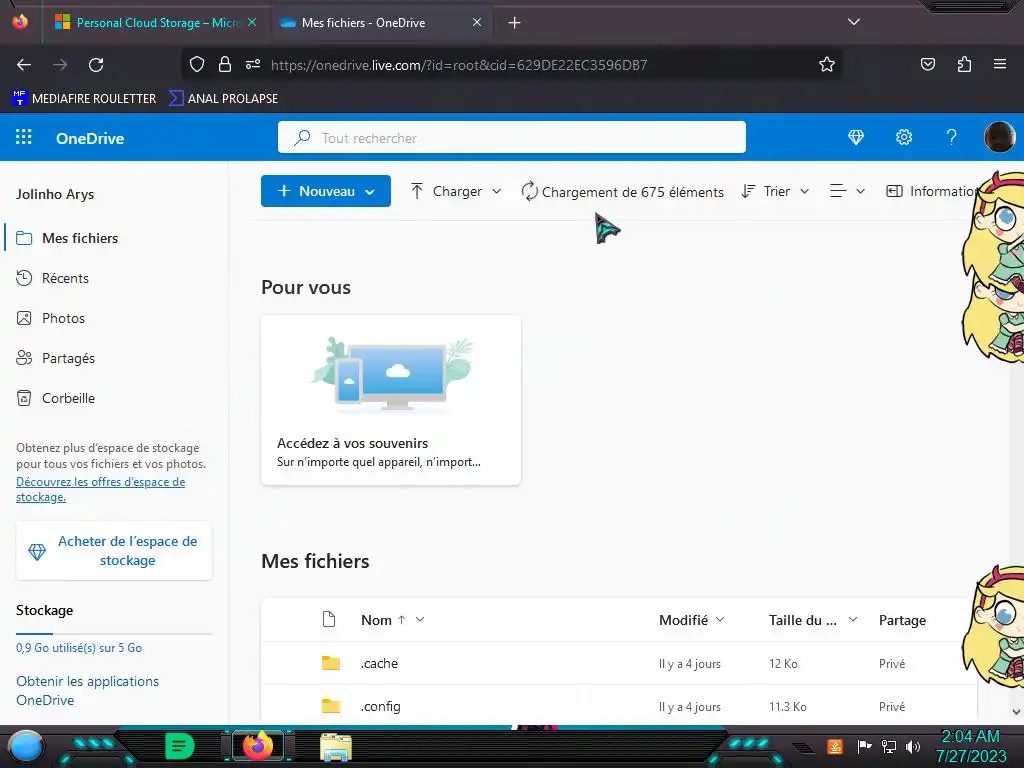Select Mes fichiers in the sidebar
The image size is (1024, 768).
click(x=80, y=238)
